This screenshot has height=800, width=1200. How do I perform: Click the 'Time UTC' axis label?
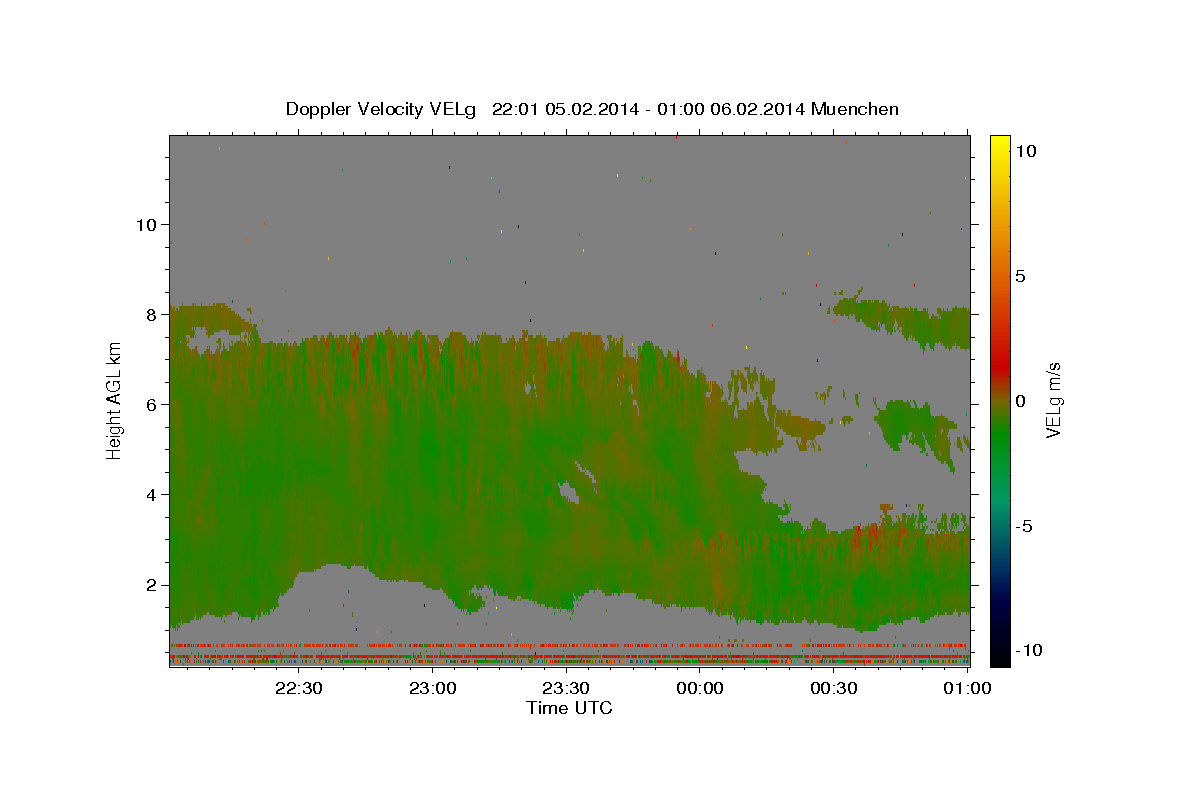tap(569, 708)
